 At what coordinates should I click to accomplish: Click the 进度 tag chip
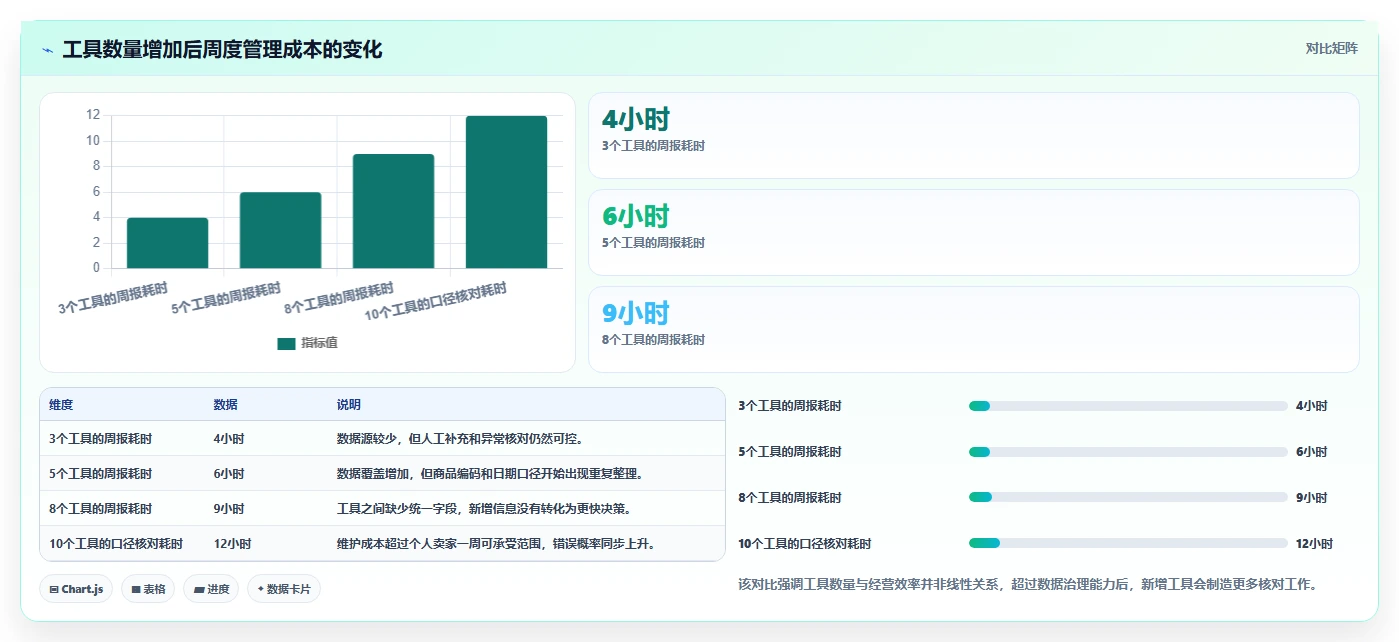pos(212,589)
